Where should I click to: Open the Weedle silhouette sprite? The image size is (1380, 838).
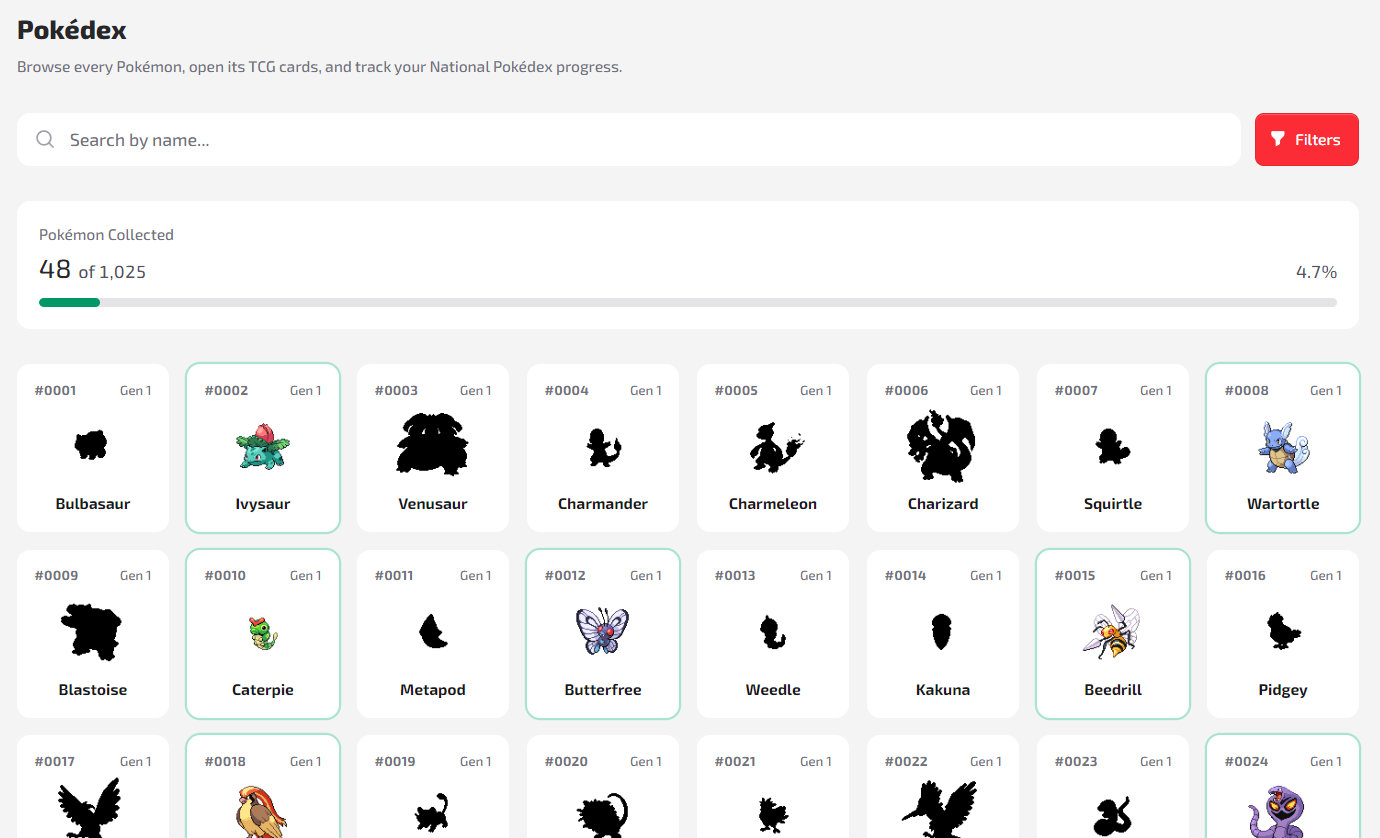click(x=772, y=632)
